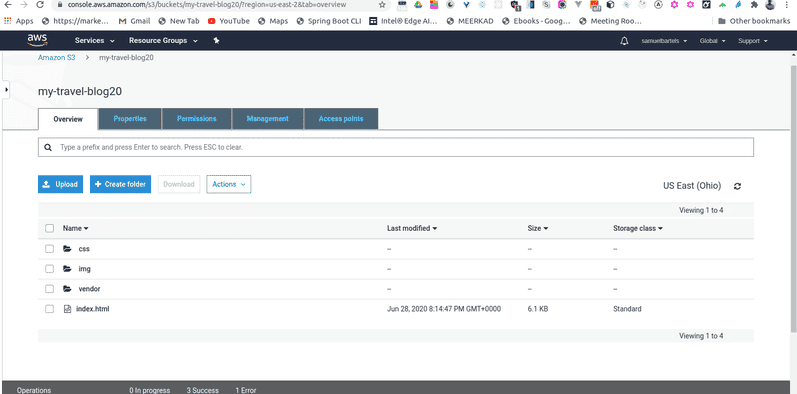Image resolution: width=797 pixels, height=394 pixels.
Task: Click the Download button
Action: 179,184
